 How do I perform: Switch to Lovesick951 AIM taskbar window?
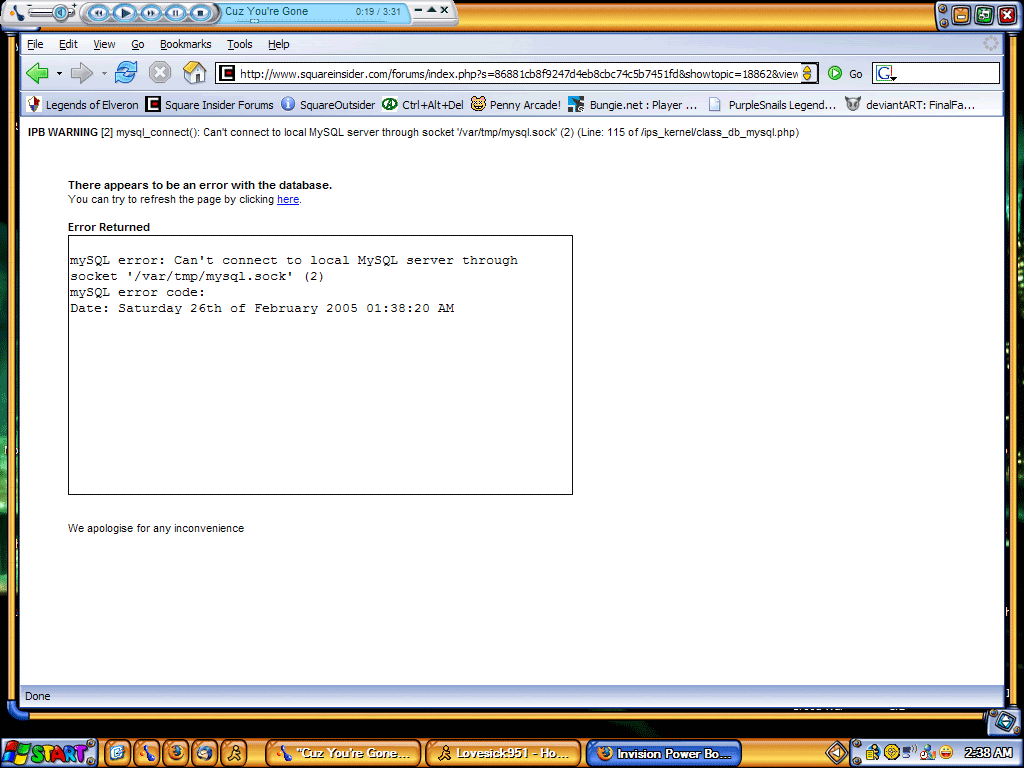click(503, 753)
